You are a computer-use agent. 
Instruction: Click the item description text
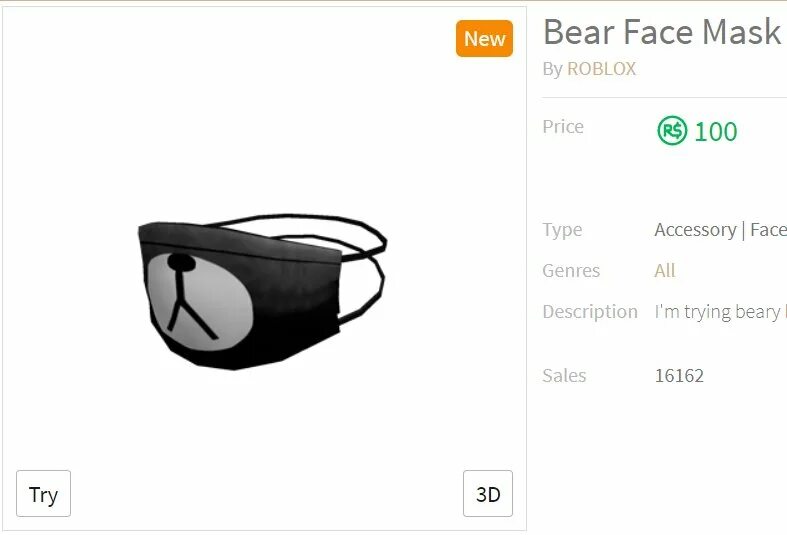coord(720,312)
